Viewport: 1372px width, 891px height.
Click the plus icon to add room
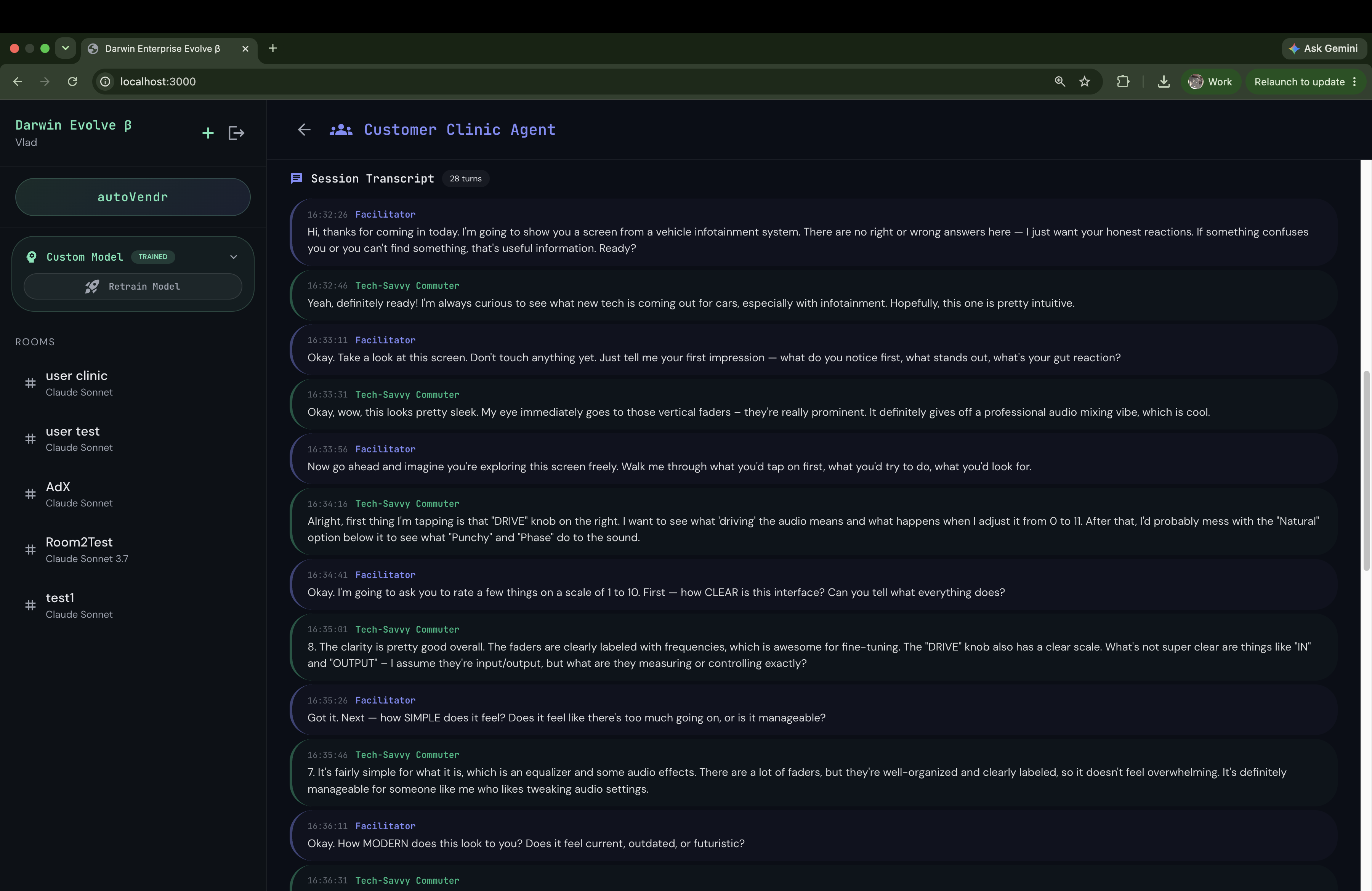(208, 133)
